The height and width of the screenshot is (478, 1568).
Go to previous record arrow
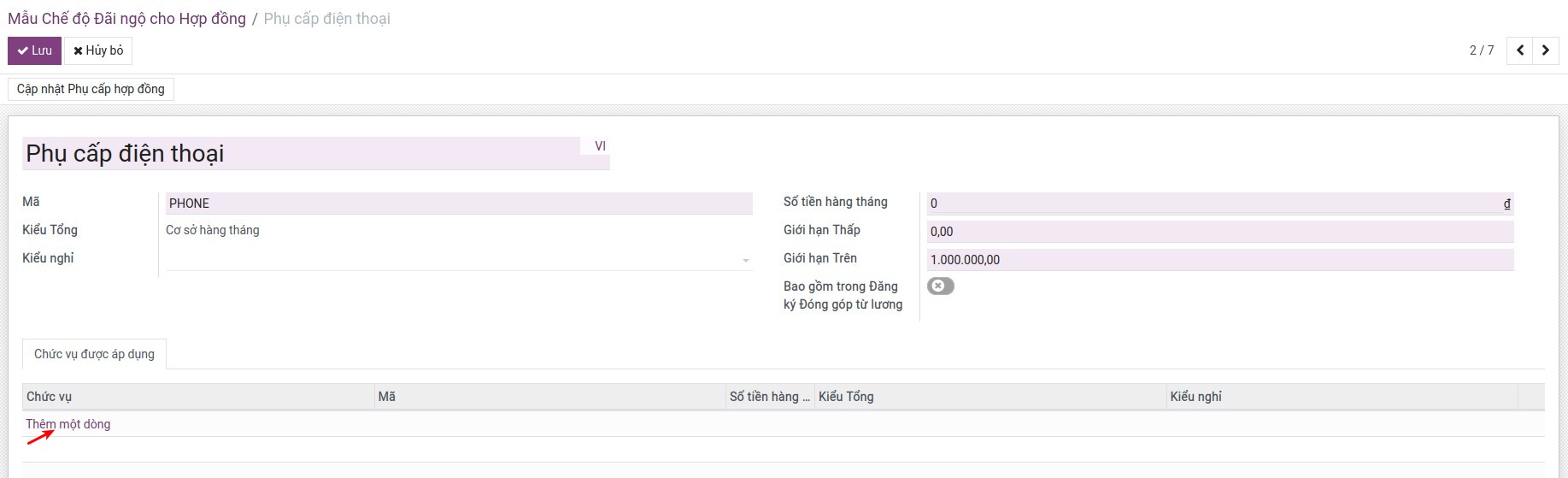point(1519,50)
